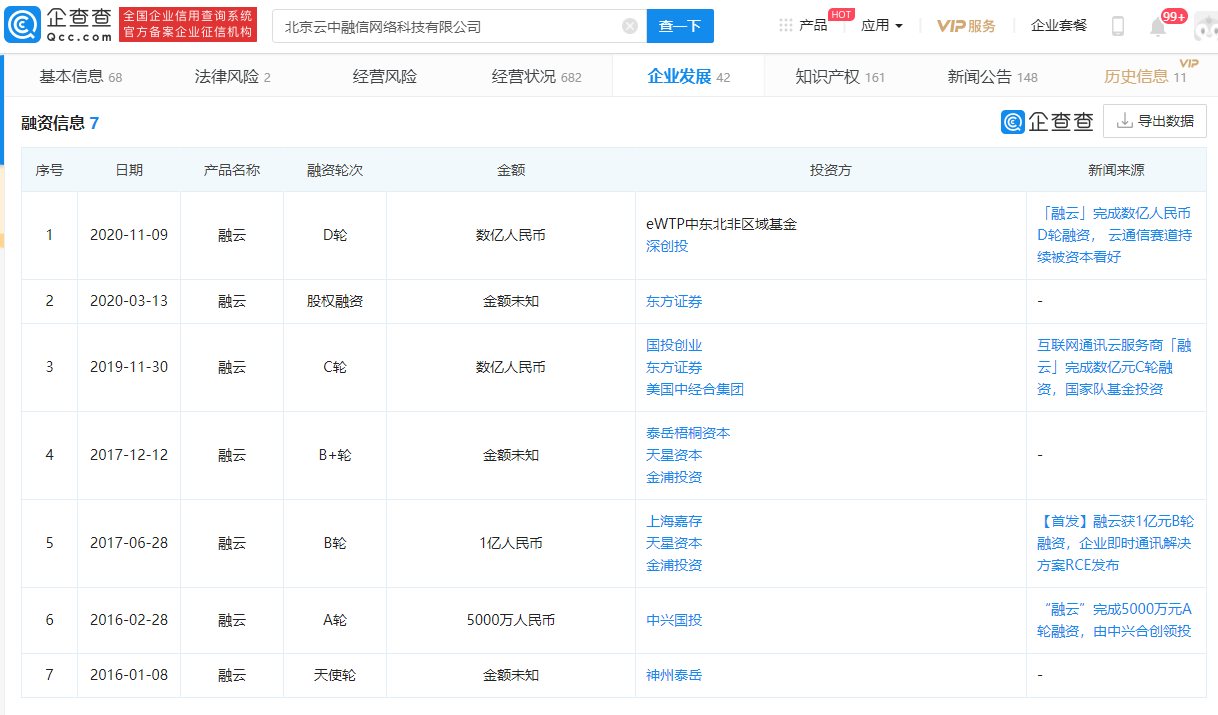Click the user avatar icon

[1205, 25]
